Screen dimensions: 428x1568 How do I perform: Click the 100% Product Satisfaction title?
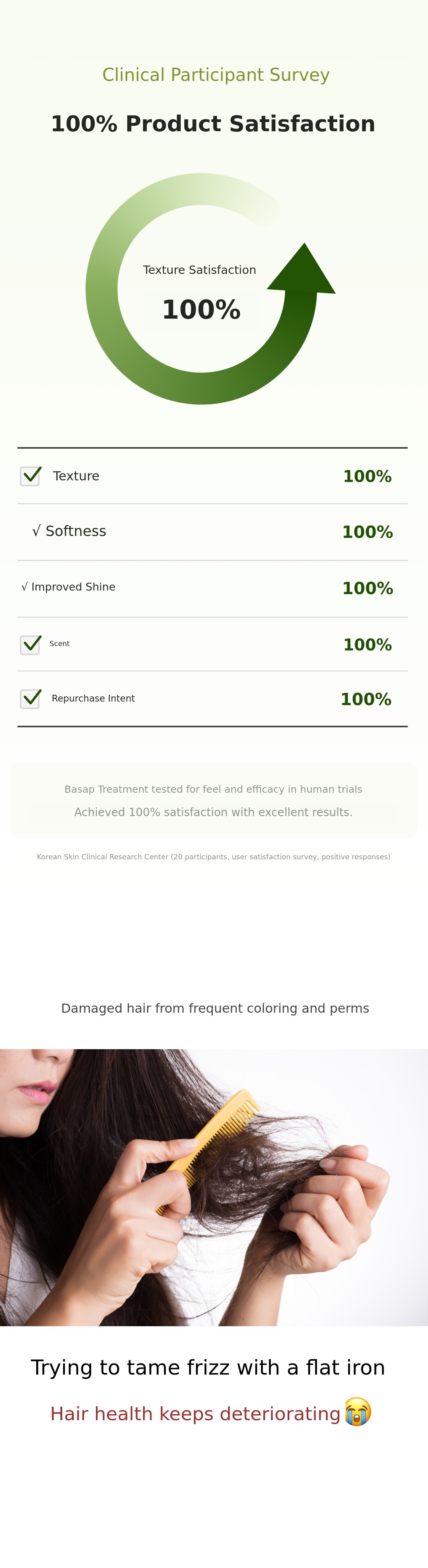pos(213,124)
